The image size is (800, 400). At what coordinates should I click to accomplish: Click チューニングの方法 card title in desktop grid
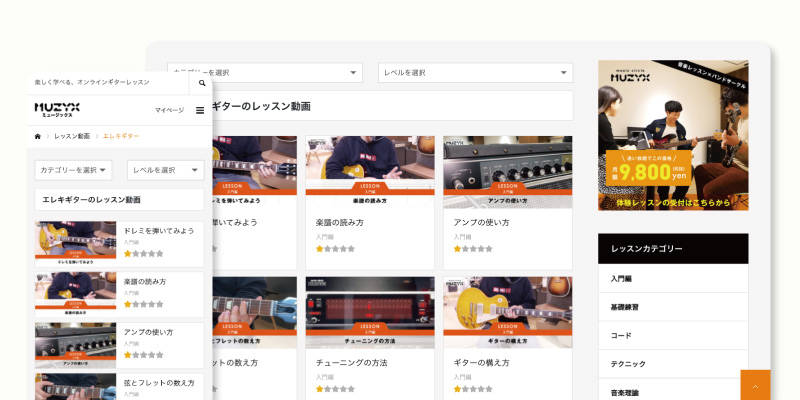tap(352, 363)
